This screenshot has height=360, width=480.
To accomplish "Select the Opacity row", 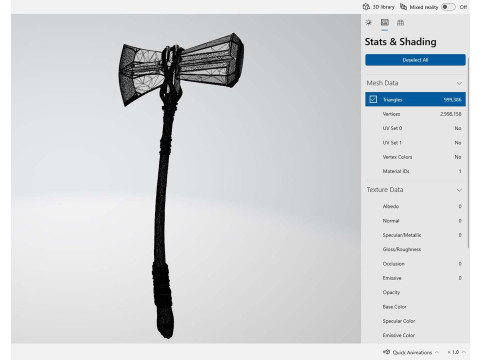I will click(x=415, y=292).
